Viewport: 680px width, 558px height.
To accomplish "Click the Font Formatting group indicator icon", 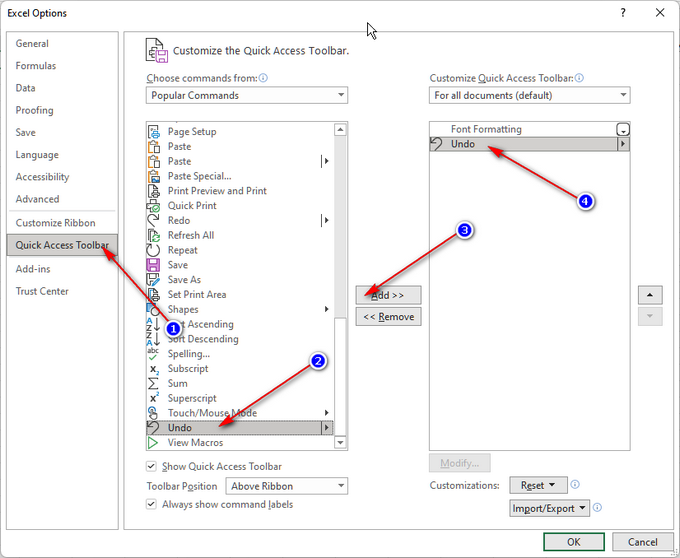I will (623, 129).
